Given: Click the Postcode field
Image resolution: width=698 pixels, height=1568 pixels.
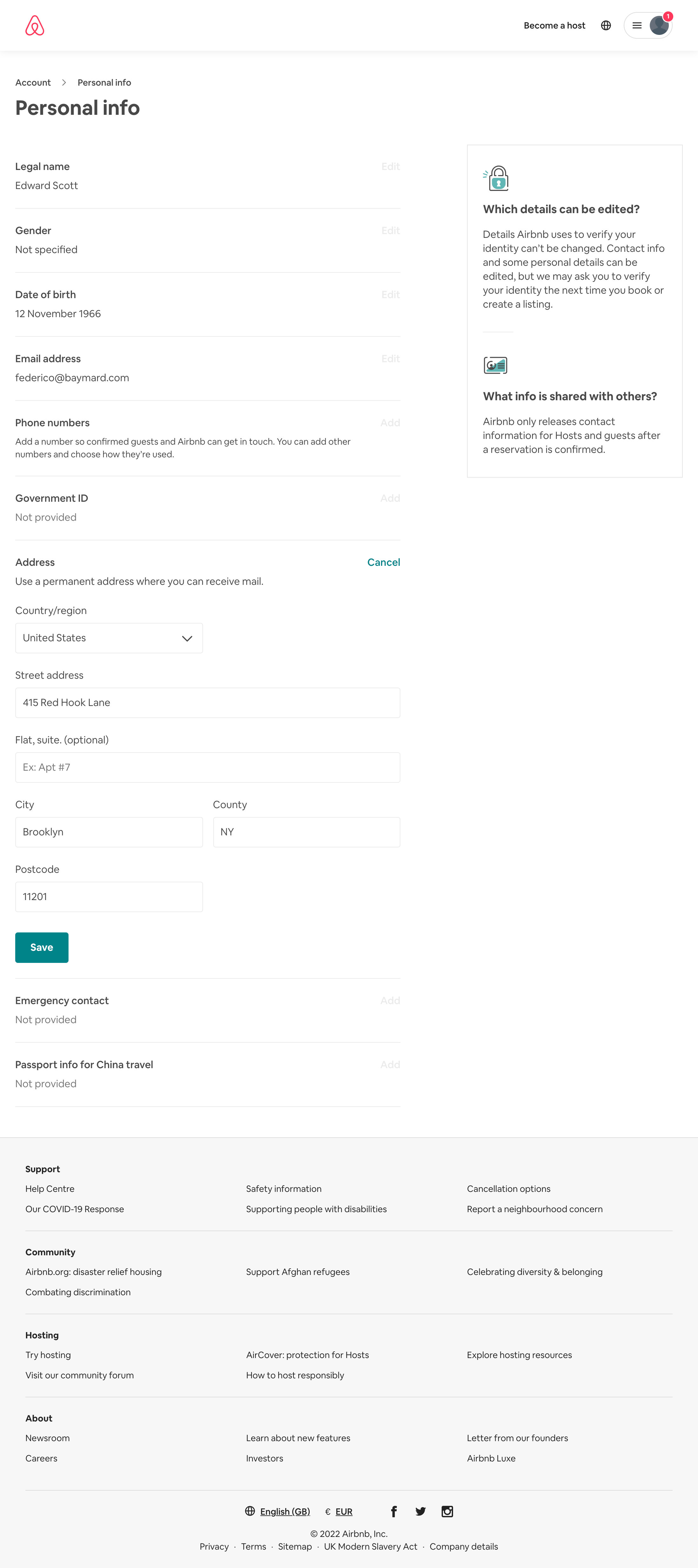Looking at the screenshot, I should [x=109, y=896].
